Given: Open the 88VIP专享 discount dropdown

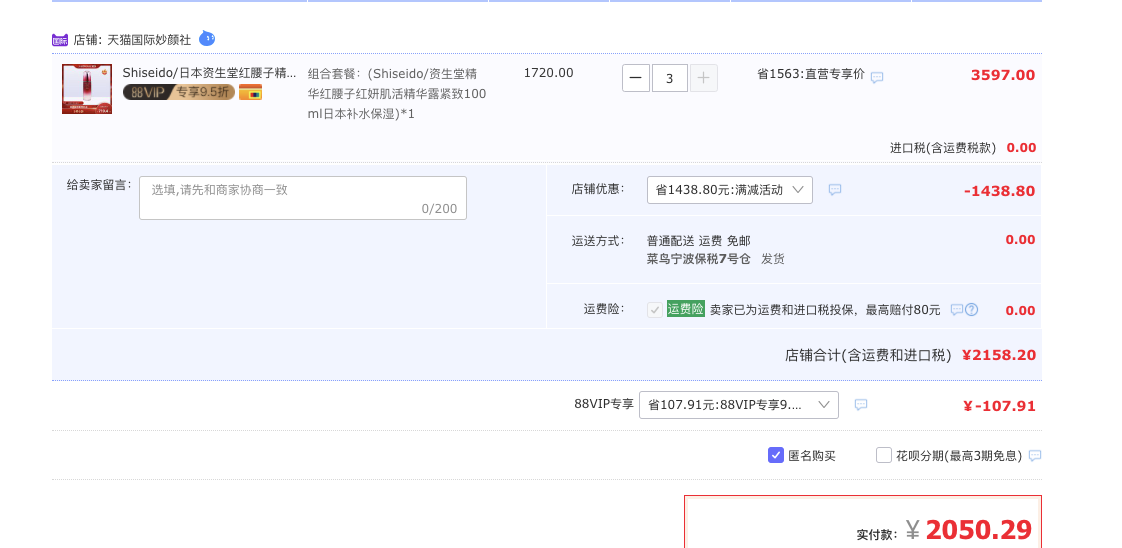Looking at the screenshot, I should pyautogui.click(x=738, y=405).
